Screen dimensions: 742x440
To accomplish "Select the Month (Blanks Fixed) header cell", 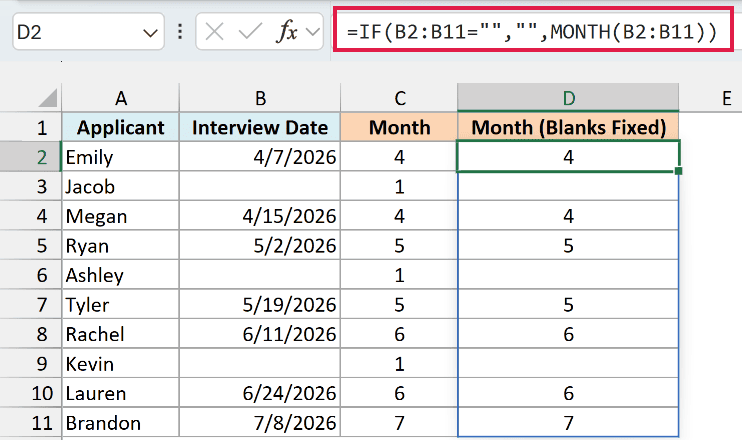I will 568,127.
